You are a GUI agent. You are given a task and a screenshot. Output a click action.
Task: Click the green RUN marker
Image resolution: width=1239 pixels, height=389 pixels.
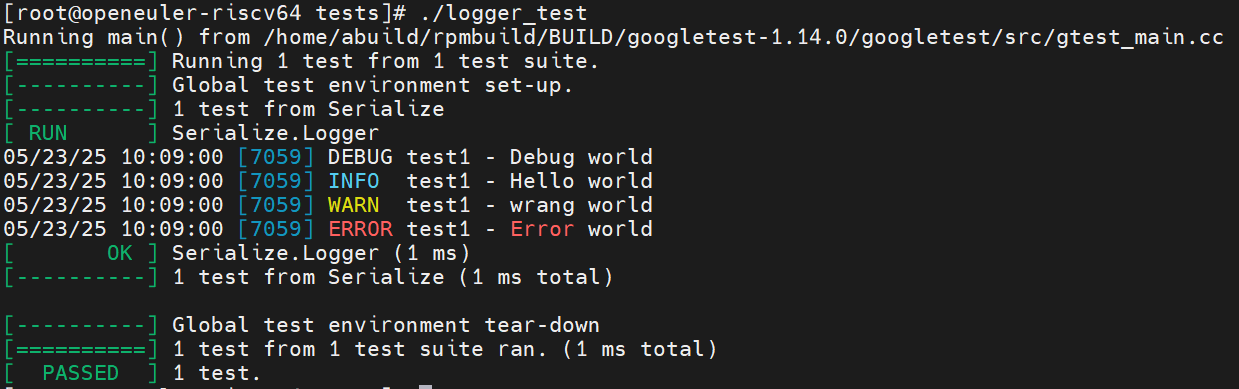(48, 132)
